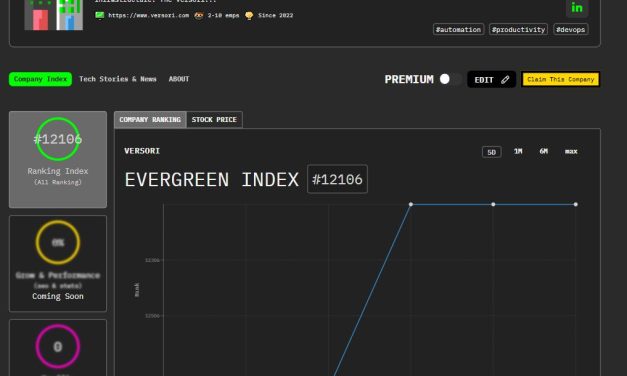The image size is (627, 376).
Task: Click the last data point at the chart line's end
Action: 575,204
